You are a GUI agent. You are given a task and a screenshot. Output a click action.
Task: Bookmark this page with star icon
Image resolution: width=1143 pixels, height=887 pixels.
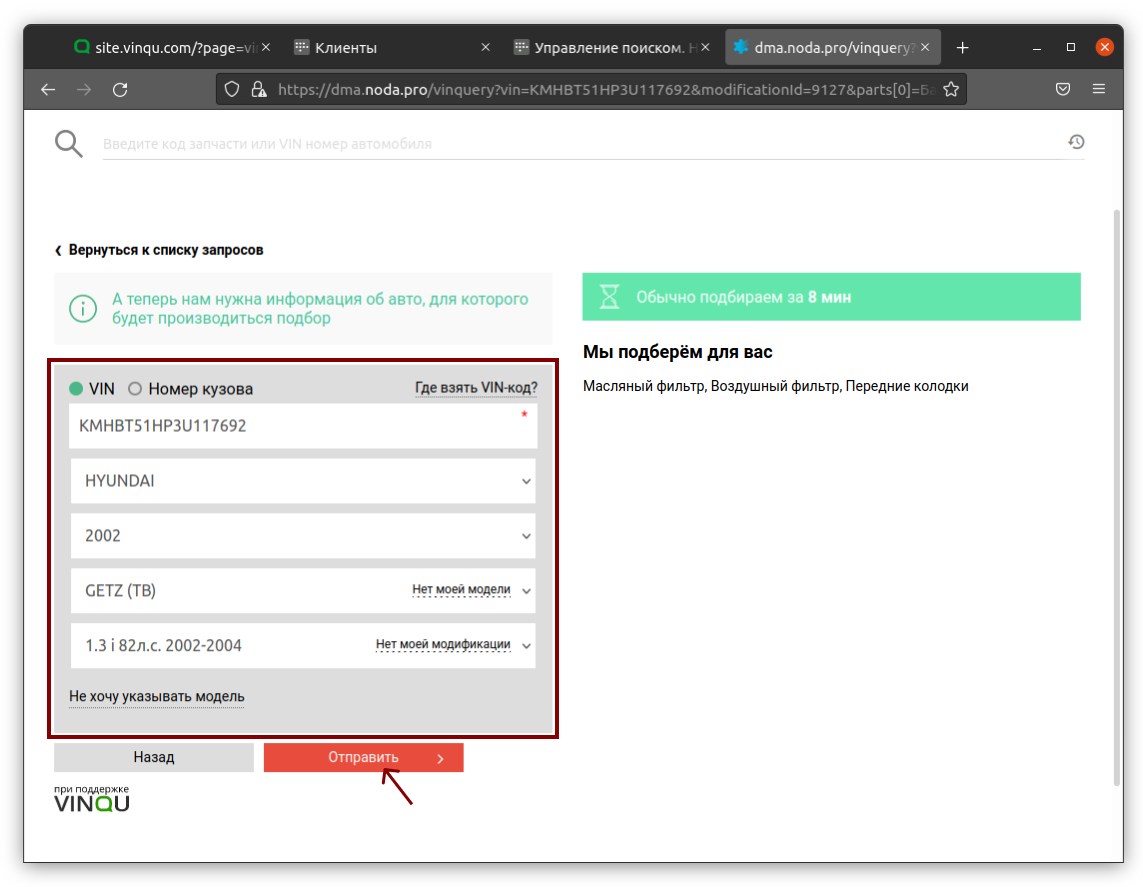[950, 89]
